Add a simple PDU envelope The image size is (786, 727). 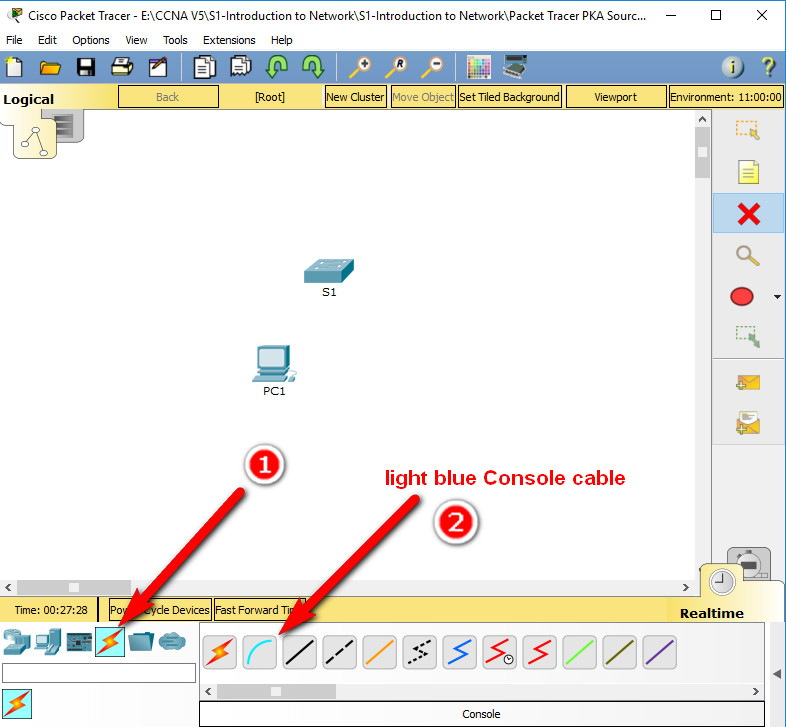747,382
